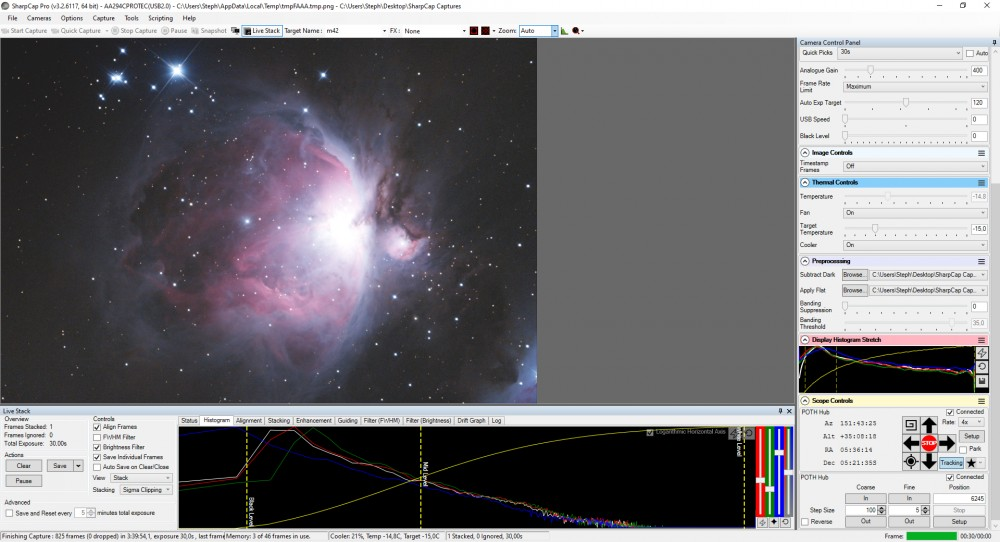This screenshot has width=1000, height=542.
Task: Click the save disk icon in Display Histogram Stretch
Action: click(x=982, y=381)
